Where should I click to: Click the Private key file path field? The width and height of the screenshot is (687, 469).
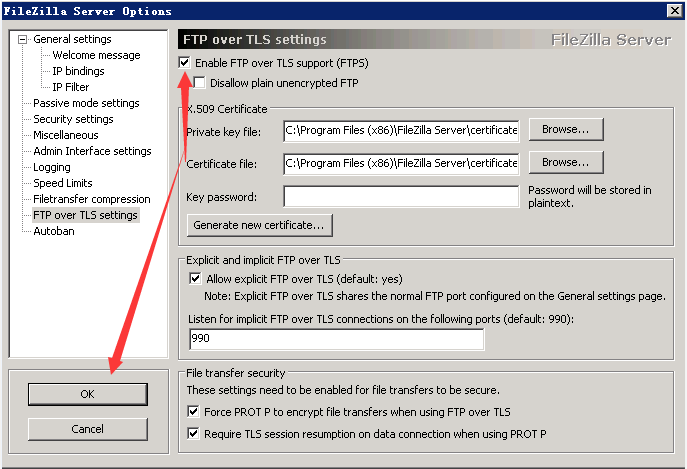tap(401, 131)
